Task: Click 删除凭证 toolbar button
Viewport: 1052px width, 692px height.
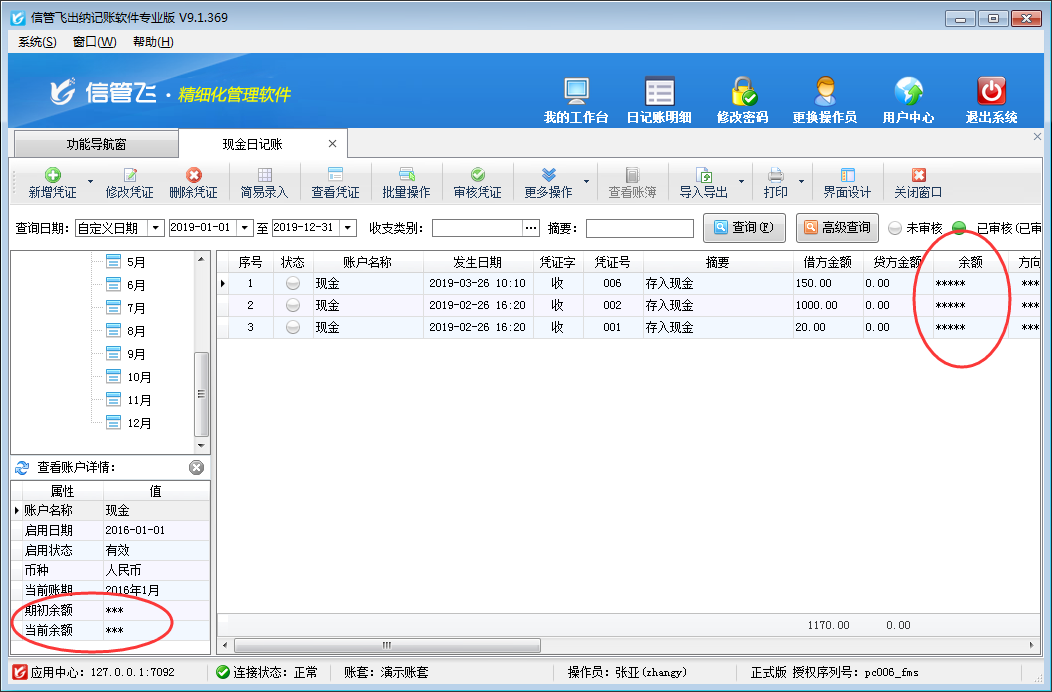Action: (193, 183)
